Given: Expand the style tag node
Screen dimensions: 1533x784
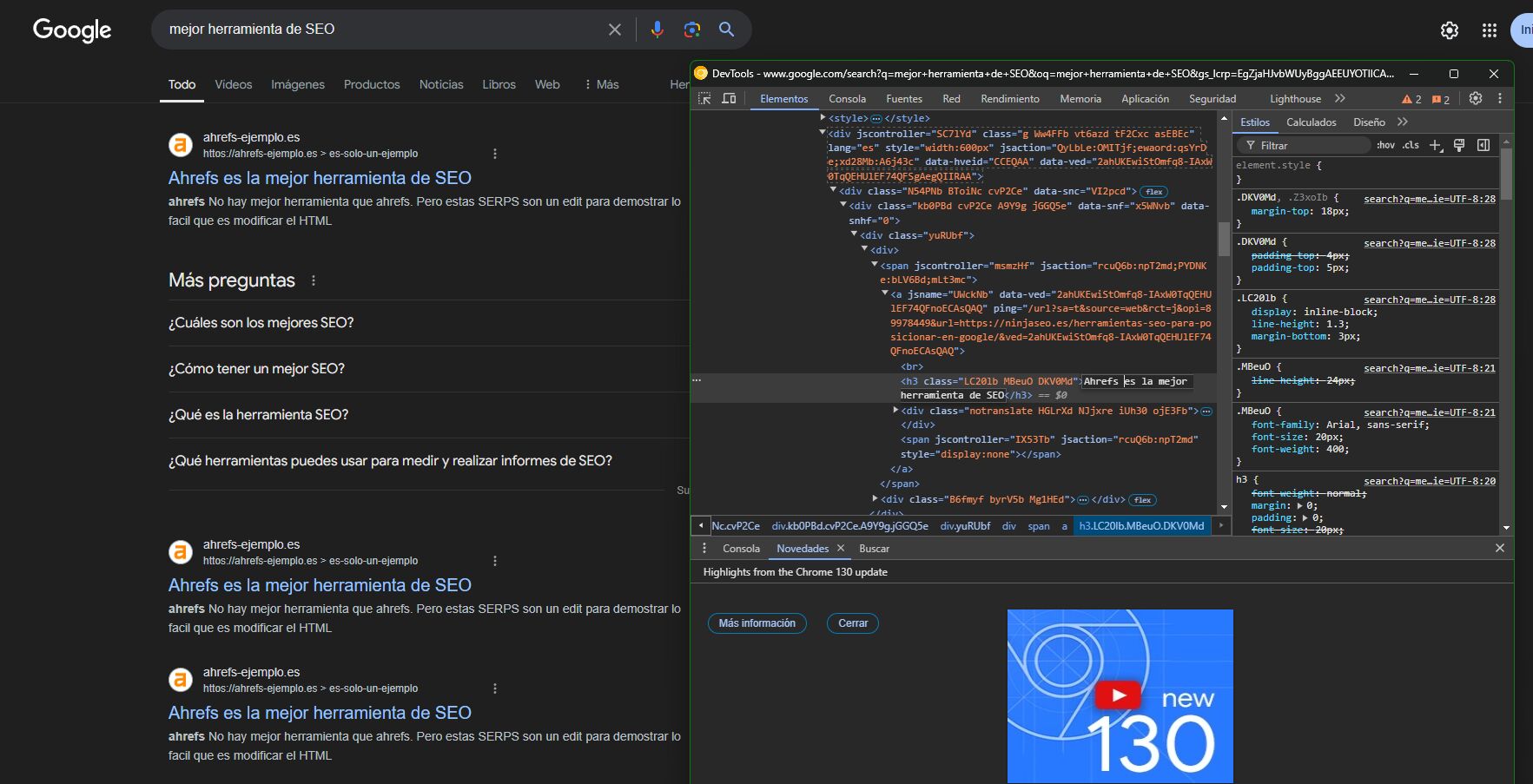Looking at the screenshot, I should (823, 118).
